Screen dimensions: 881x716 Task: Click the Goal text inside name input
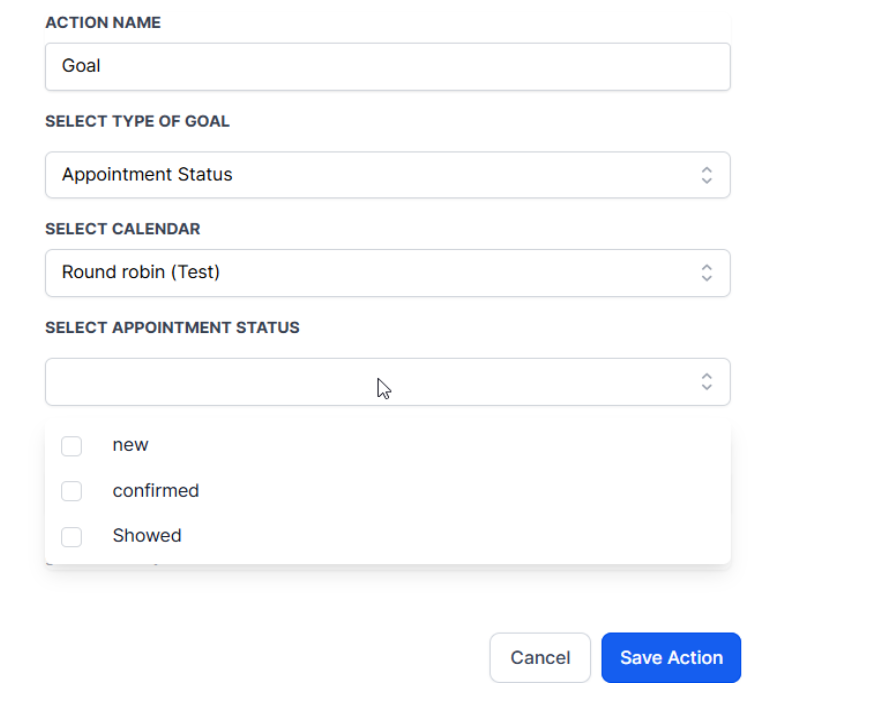[81, 66]
